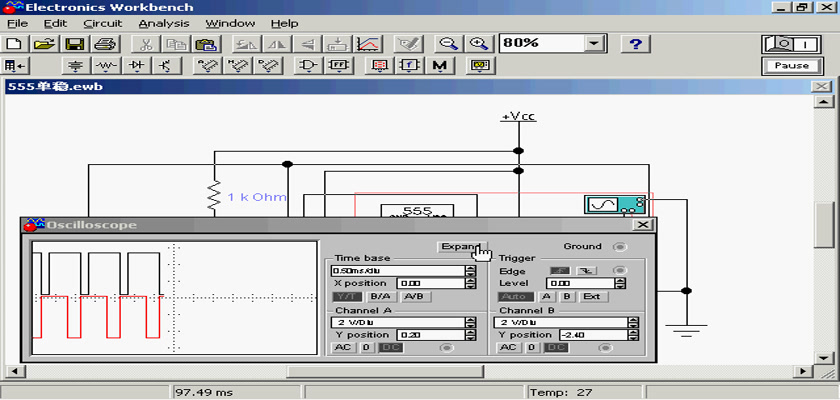840x400 pixels.
Task: Open the Circuit menu
Action: pyautogui.click(x=103, y=24)
